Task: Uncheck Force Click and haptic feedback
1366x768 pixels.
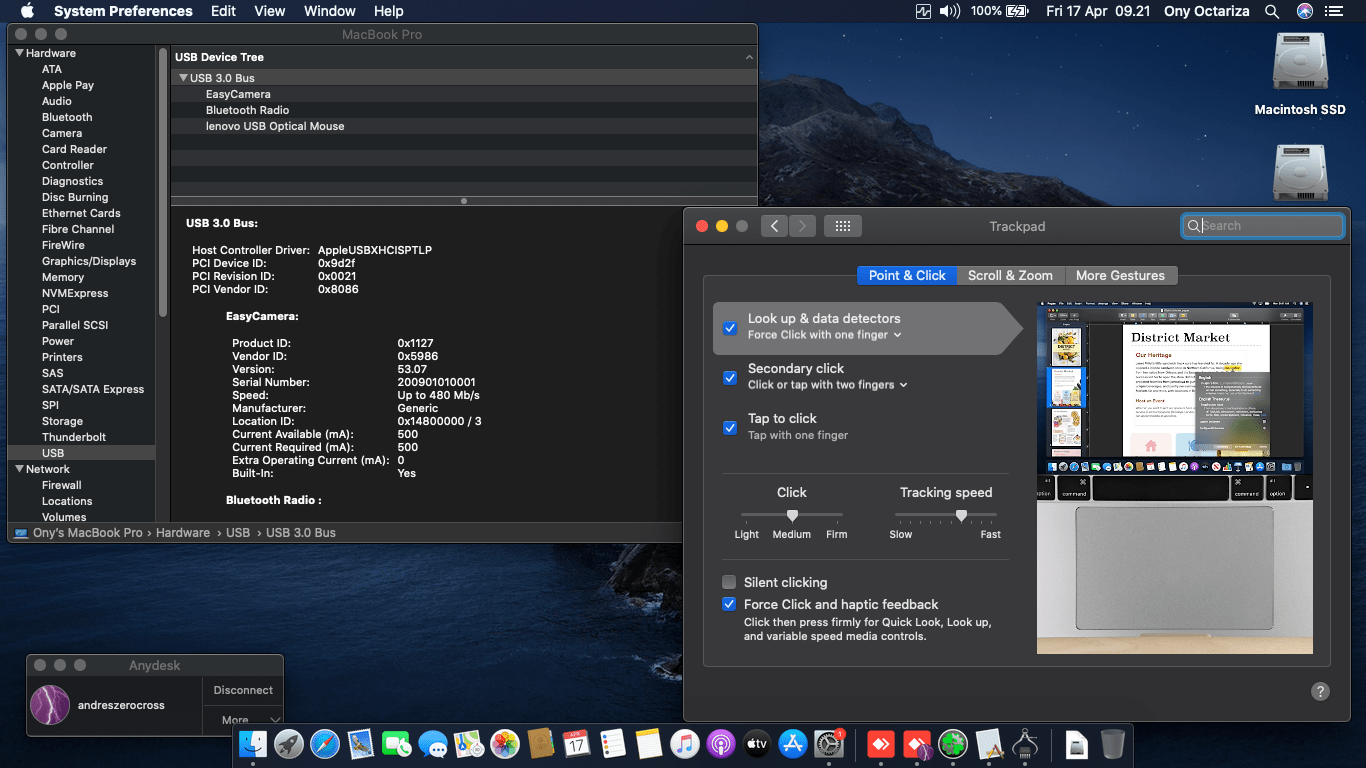Action: click(730, 604)
